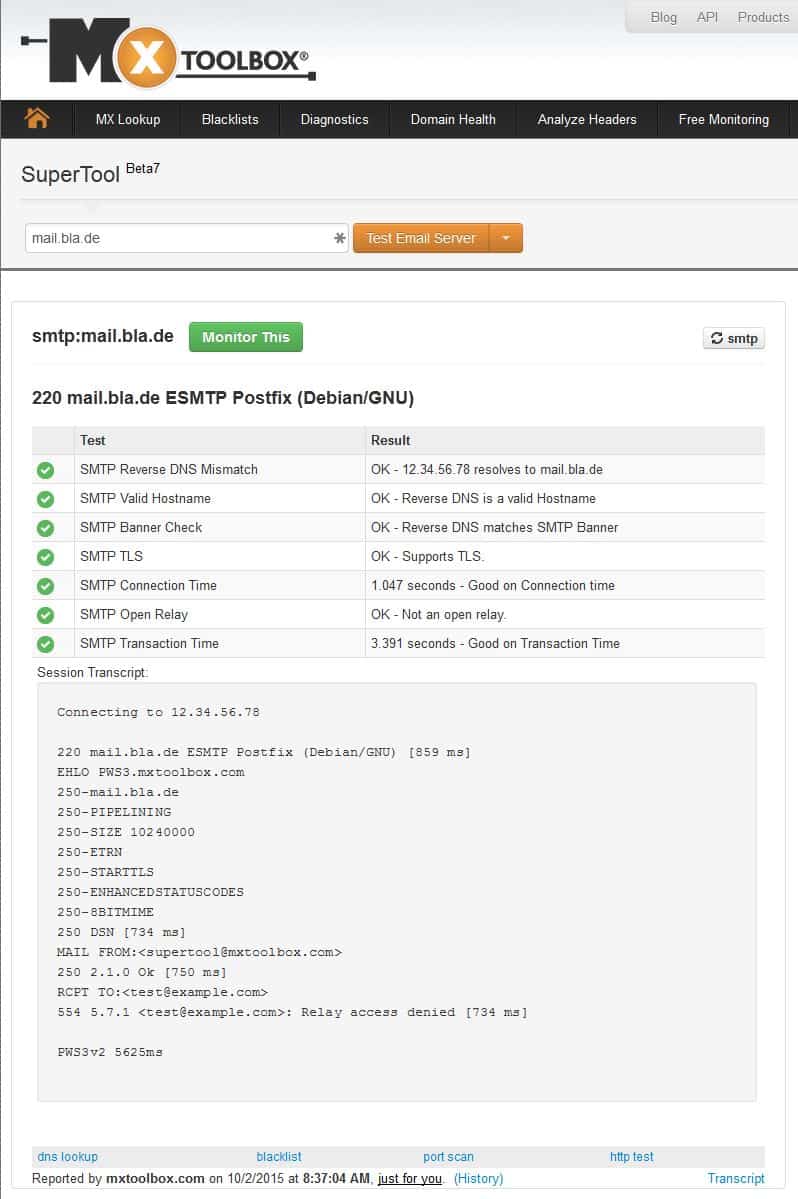This screenshot has height=1199, width=798.
Task: Click the green Monitor This button
Action: [x=246, y=337]
